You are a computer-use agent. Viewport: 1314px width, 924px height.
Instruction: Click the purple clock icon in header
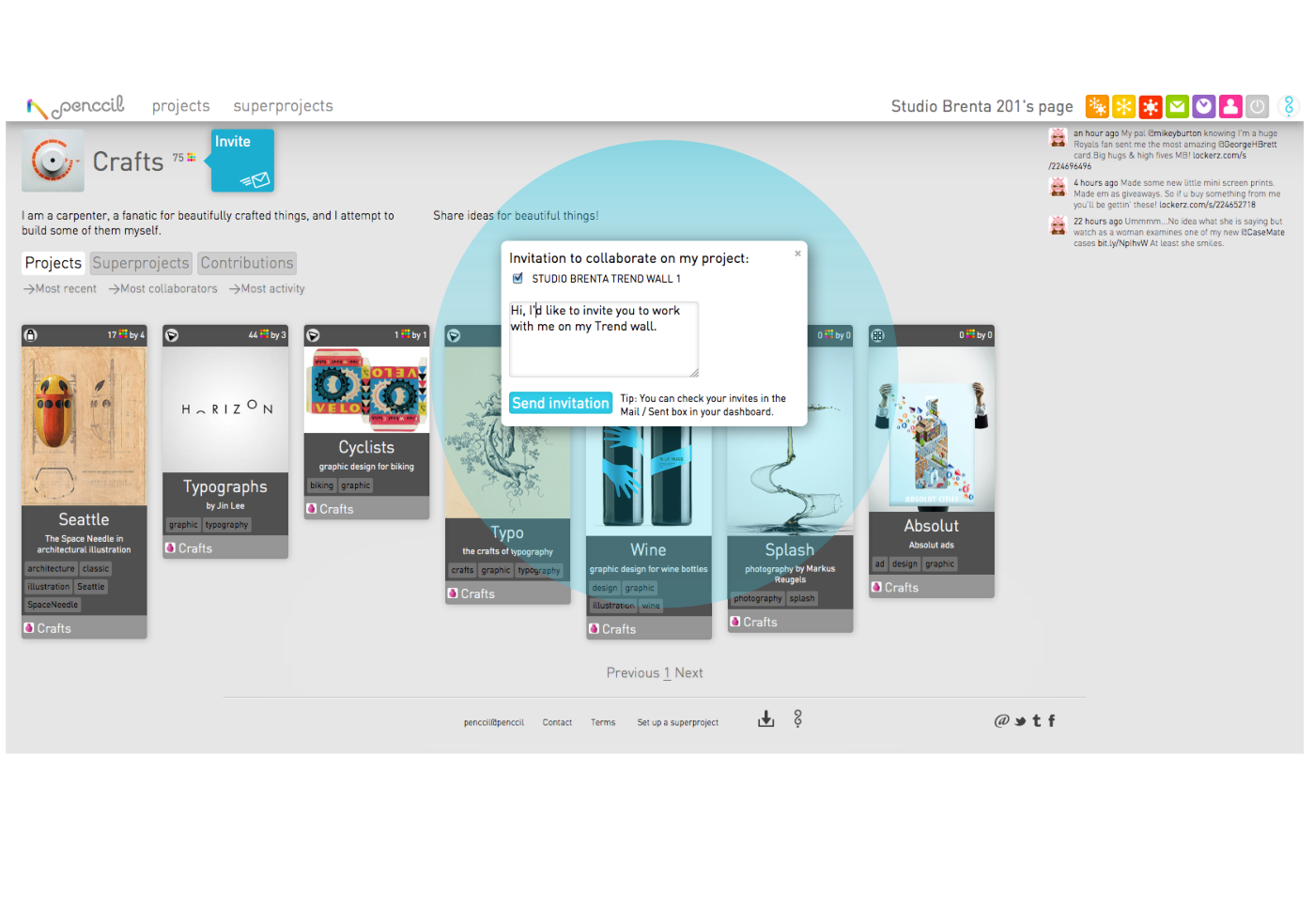click(1204, 106)
